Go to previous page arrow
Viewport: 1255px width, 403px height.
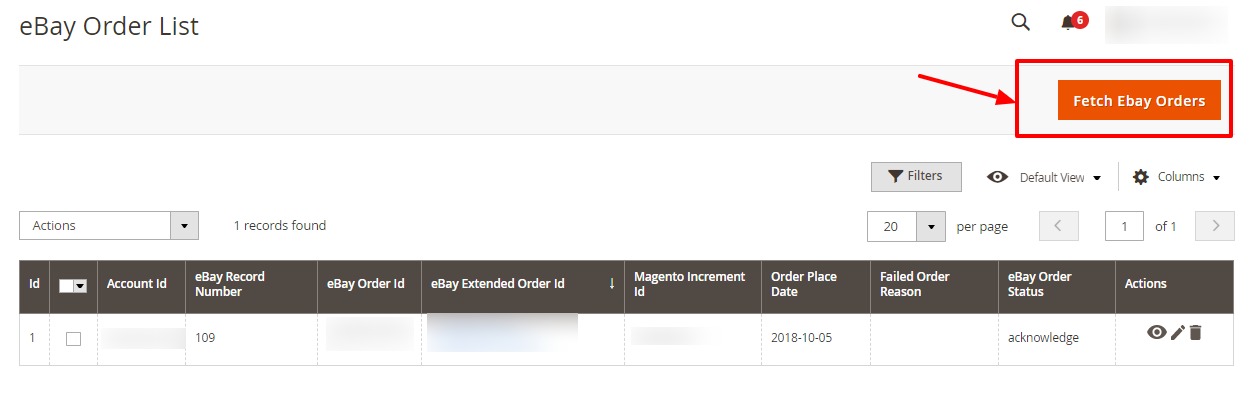point(1059,226)
